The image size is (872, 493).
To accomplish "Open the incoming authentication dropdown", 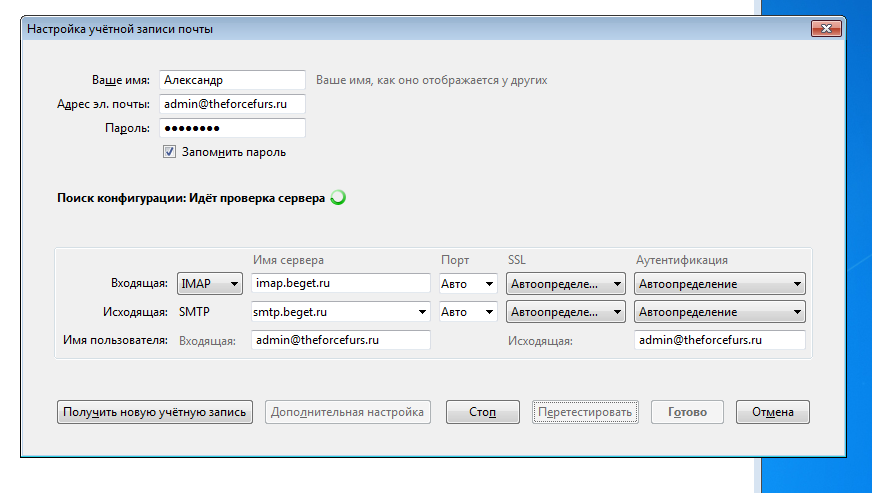I will (x=720, y=284).
